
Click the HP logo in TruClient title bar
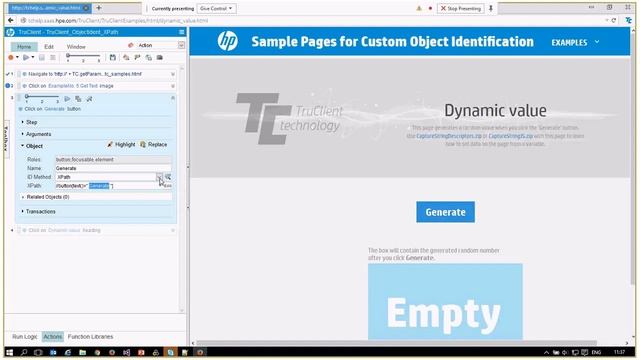11,32
